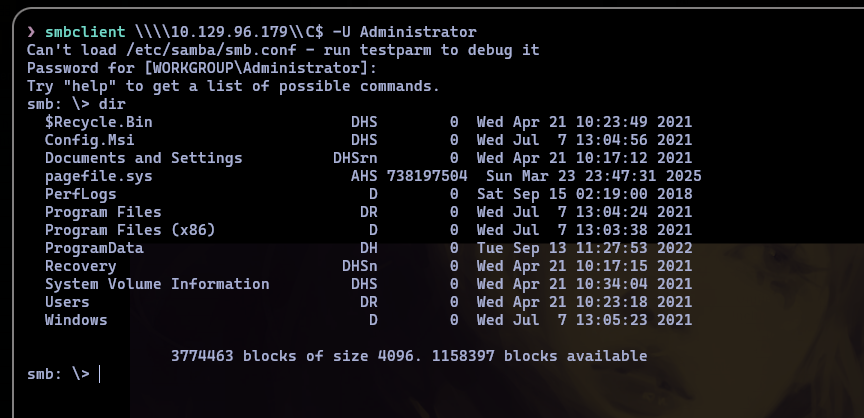This screenshot has height=418, width=864.
Task: Click the DHSrn attribute flags
Action: coord(355,158)
